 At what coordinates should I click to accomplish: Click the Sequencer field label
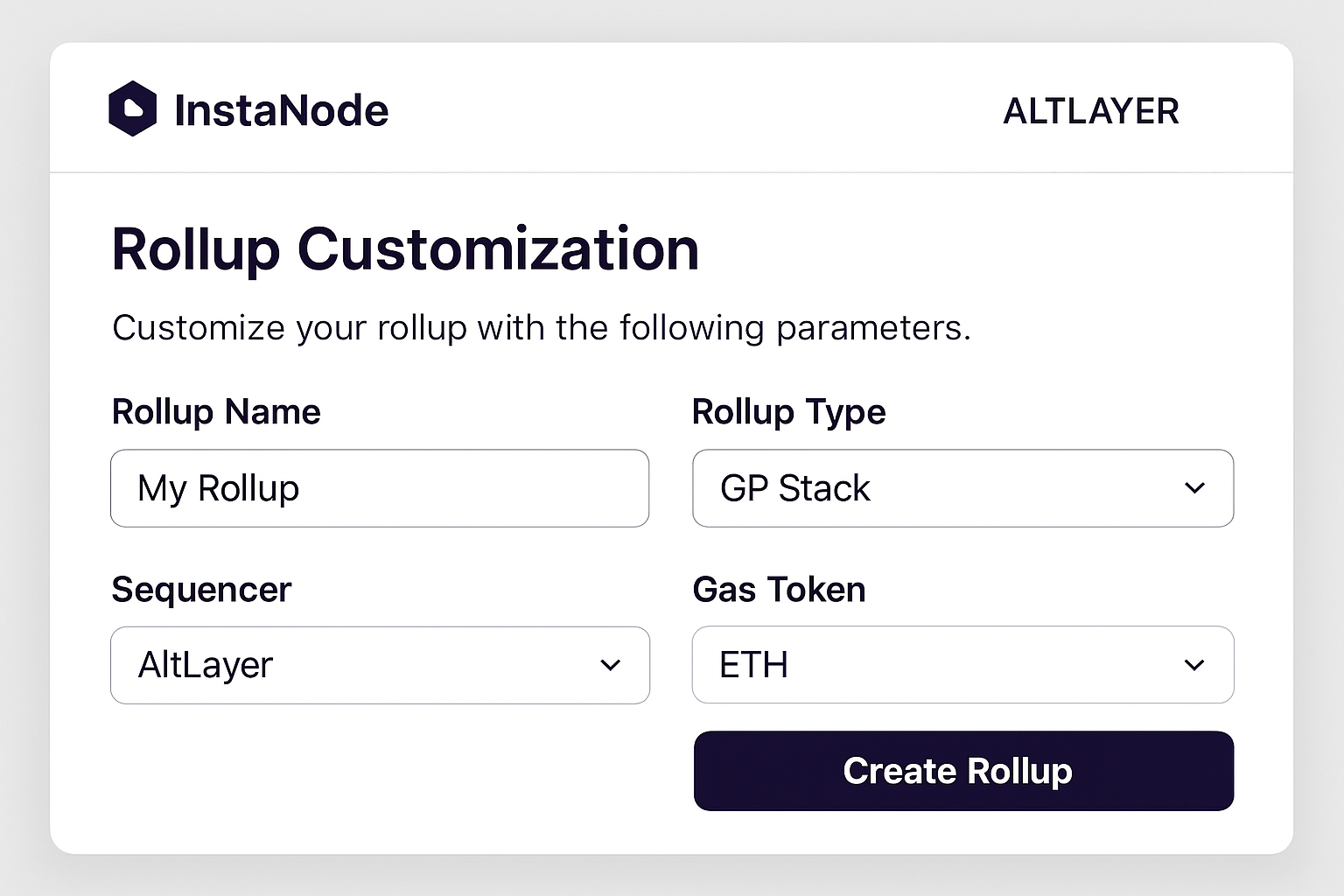[200, 589]
